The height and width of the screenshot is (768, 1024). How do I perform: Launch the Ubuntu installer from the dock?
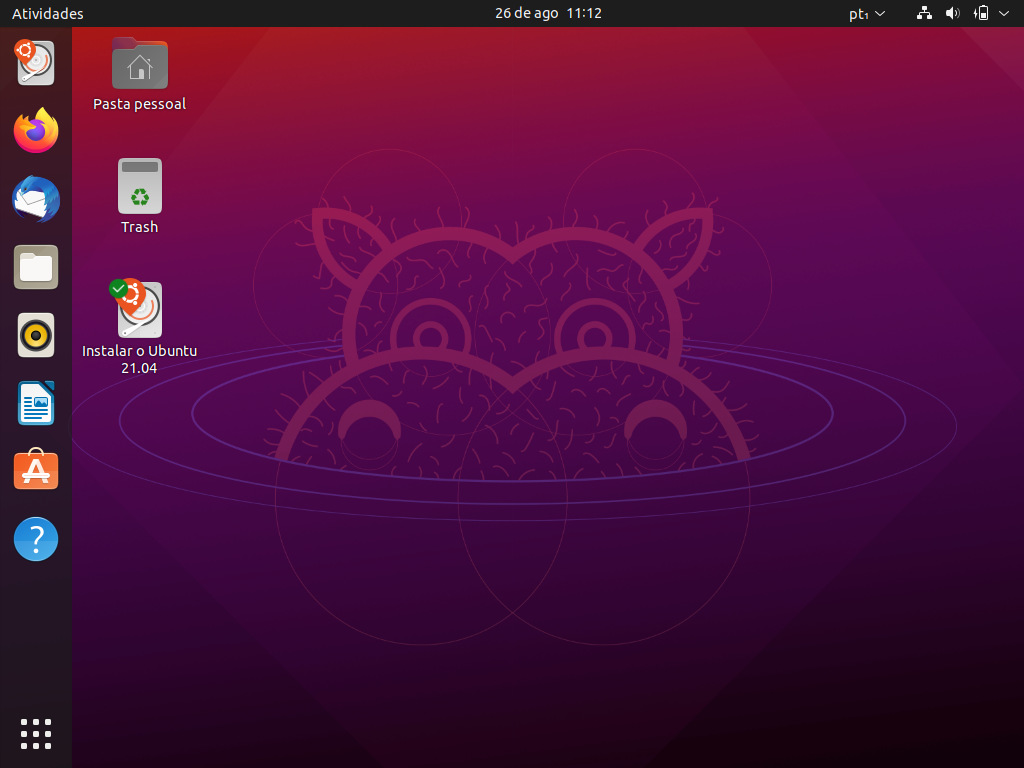coord(36,62)
